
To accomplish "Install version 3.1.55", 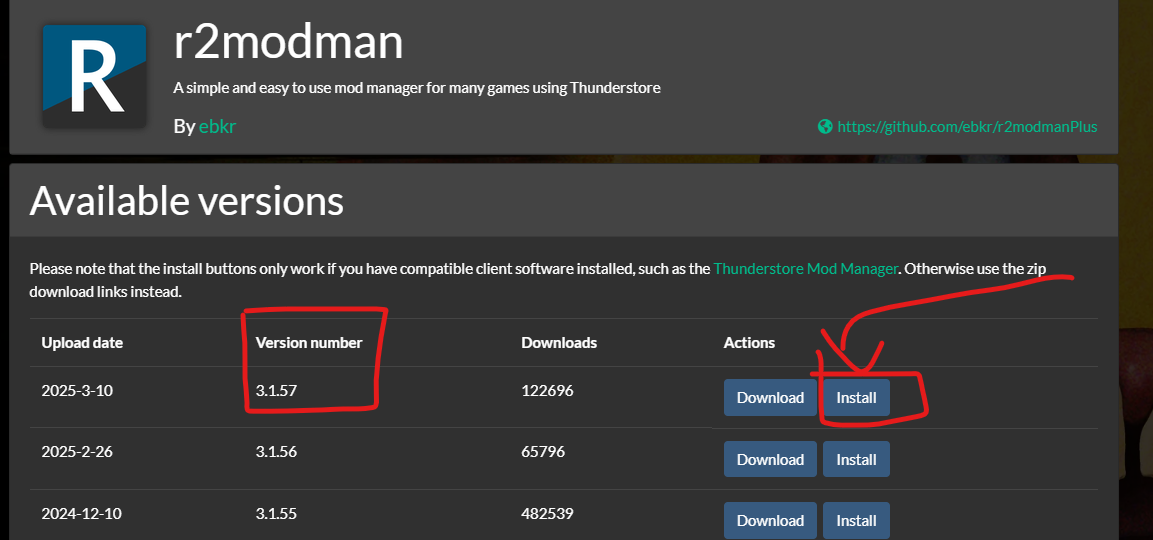I will 856,521.
